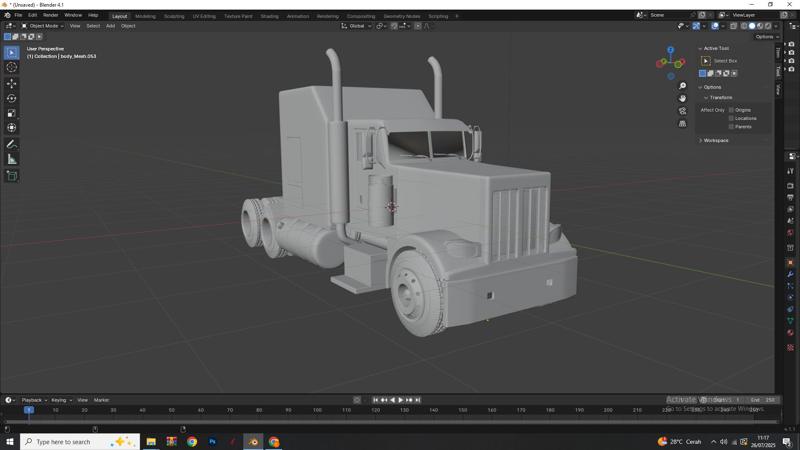This screenshot has height=450, width=800.
Task: Open the Playback popover in the timeline
Action: (33, 400)
